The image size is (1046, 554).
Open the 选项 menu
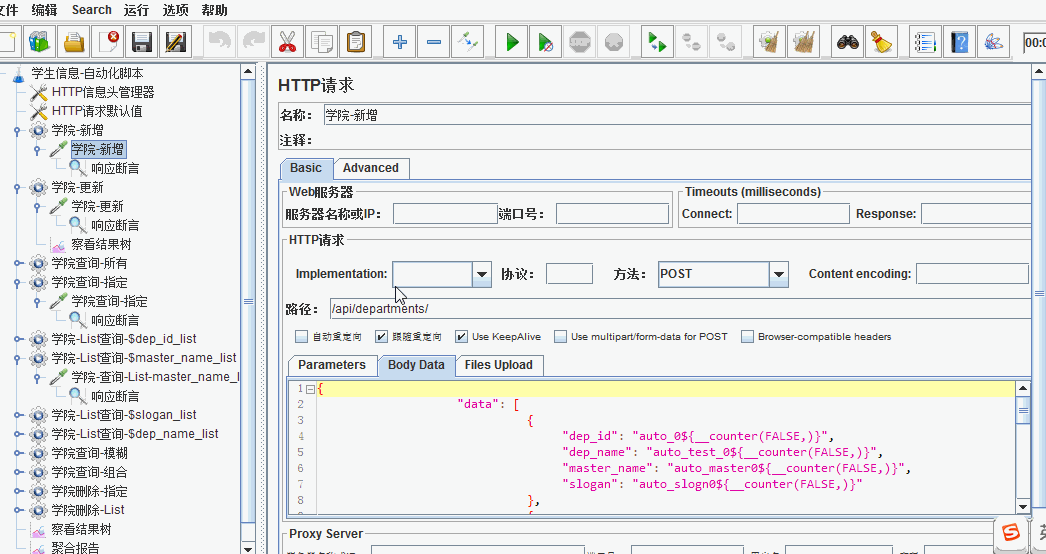[x=175, y=10]
